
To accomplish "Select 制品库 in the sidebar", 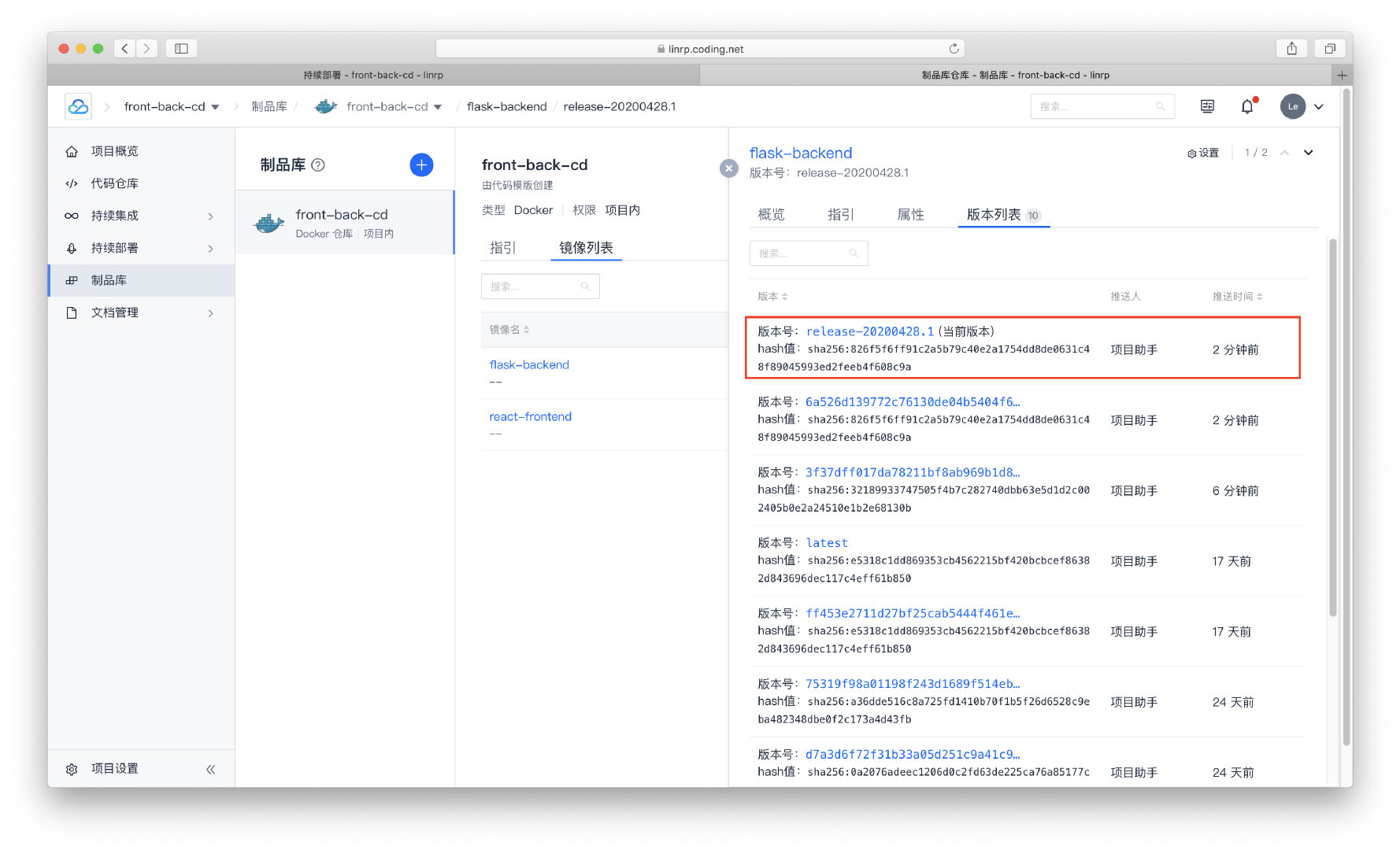I will pos(142,280).
